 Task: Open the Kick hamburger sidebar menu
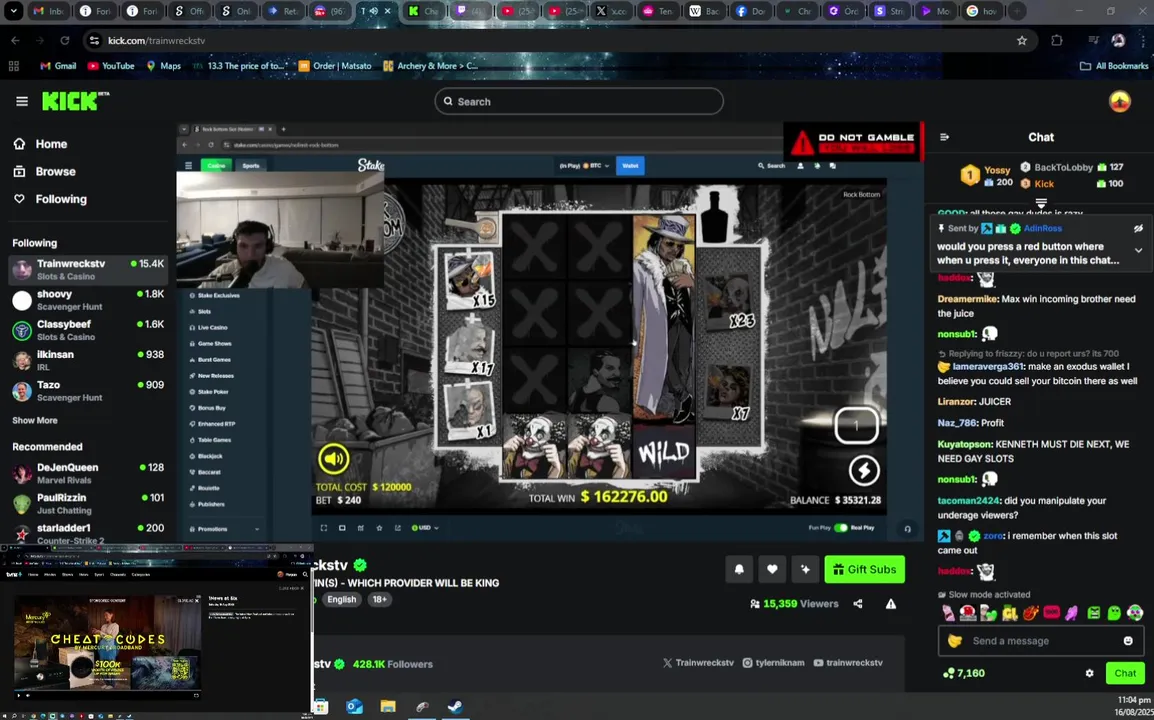click(21, 101)
